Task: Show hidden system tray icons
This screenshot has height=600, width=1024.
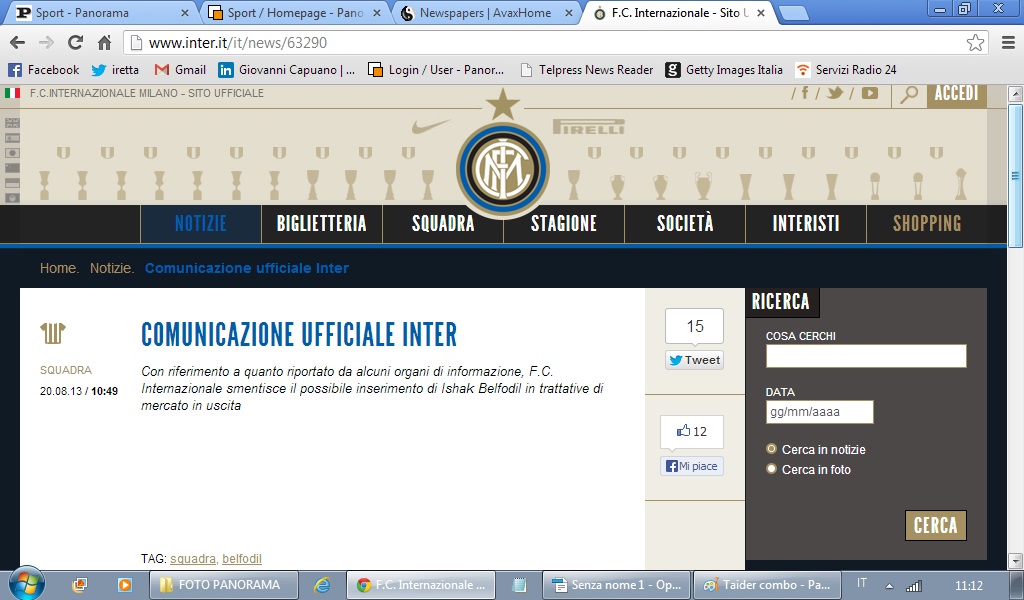Action: (x=889, y=585)
